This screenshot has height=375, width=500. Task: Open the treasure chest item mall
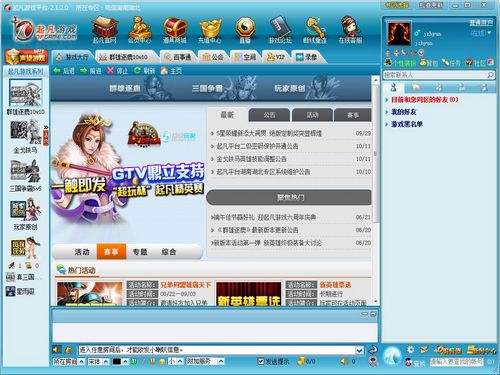coord(175,30)
